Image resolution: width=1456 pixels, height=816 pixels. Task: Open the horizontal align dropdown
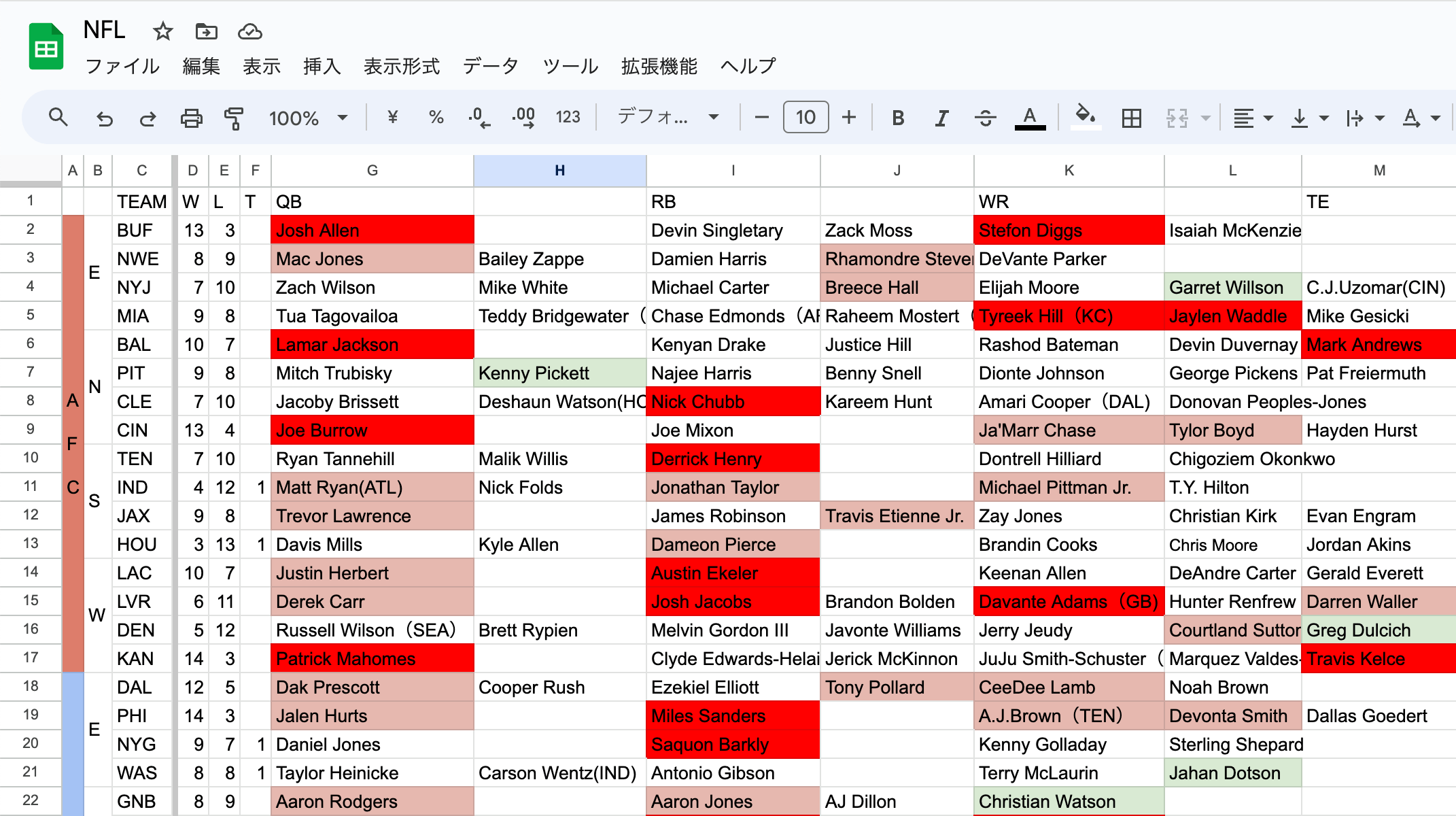[1253, 118]
